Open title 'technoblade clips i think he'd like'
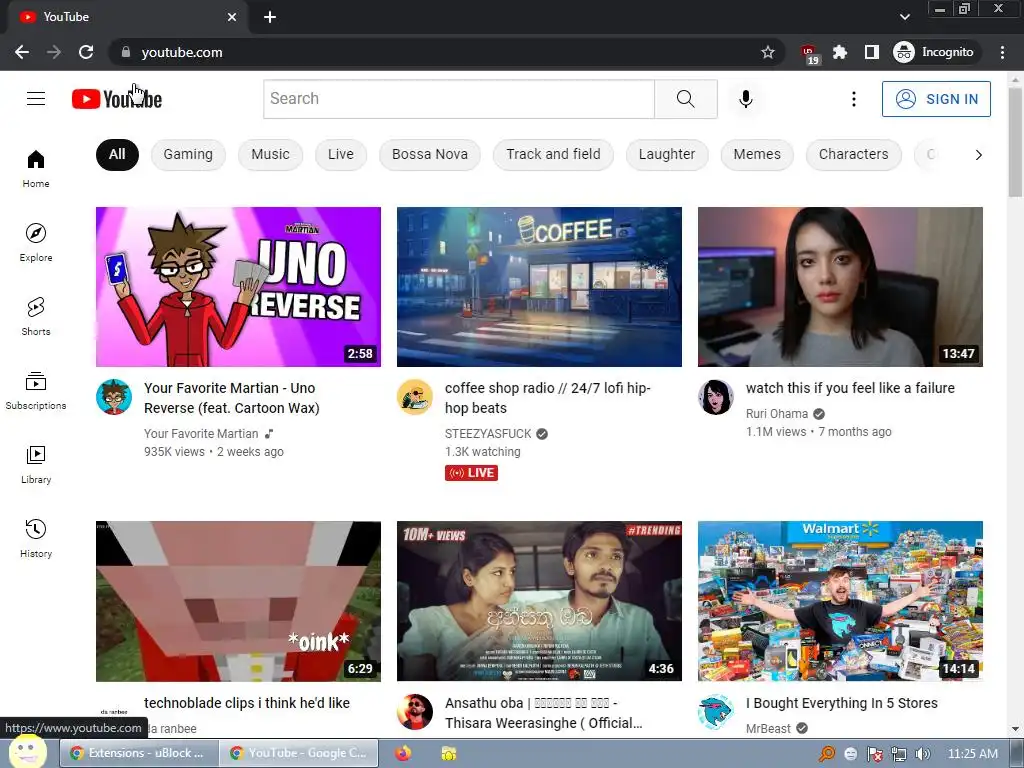 (x=247, y=703)
